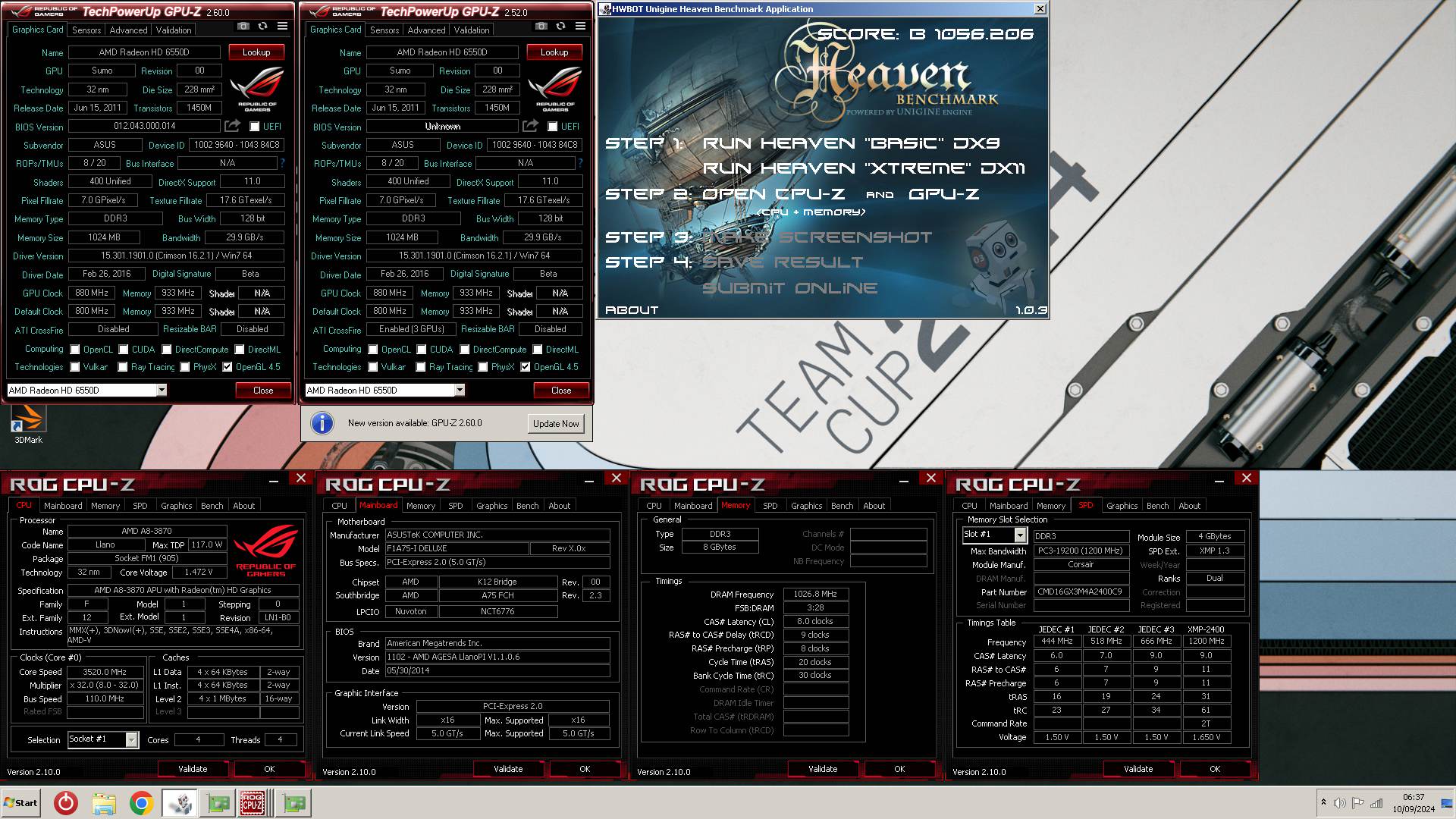Launch Google Chrome from the taskbar

(142, 803)
